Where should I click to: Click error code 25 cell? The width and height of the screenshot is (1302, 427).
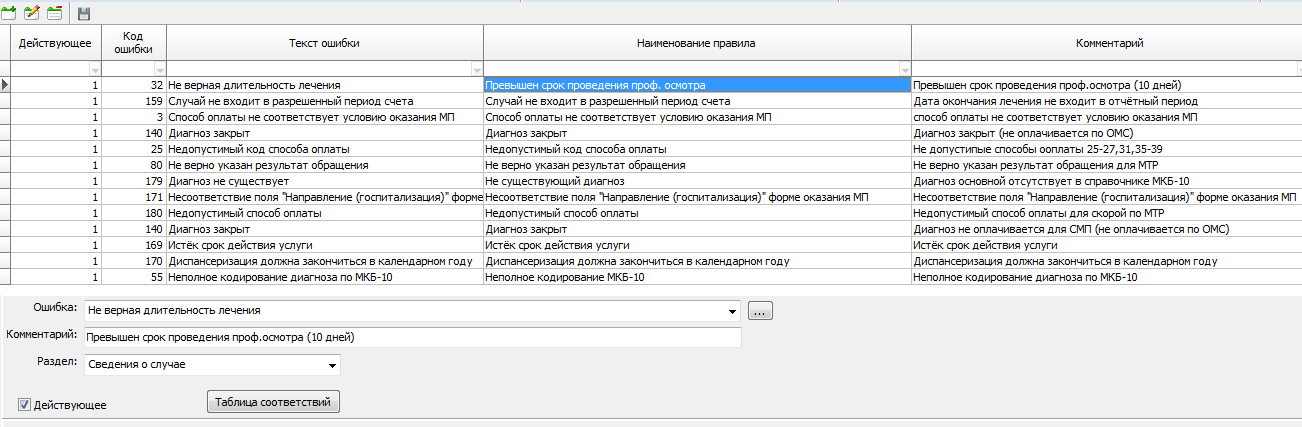click(134, 149)
